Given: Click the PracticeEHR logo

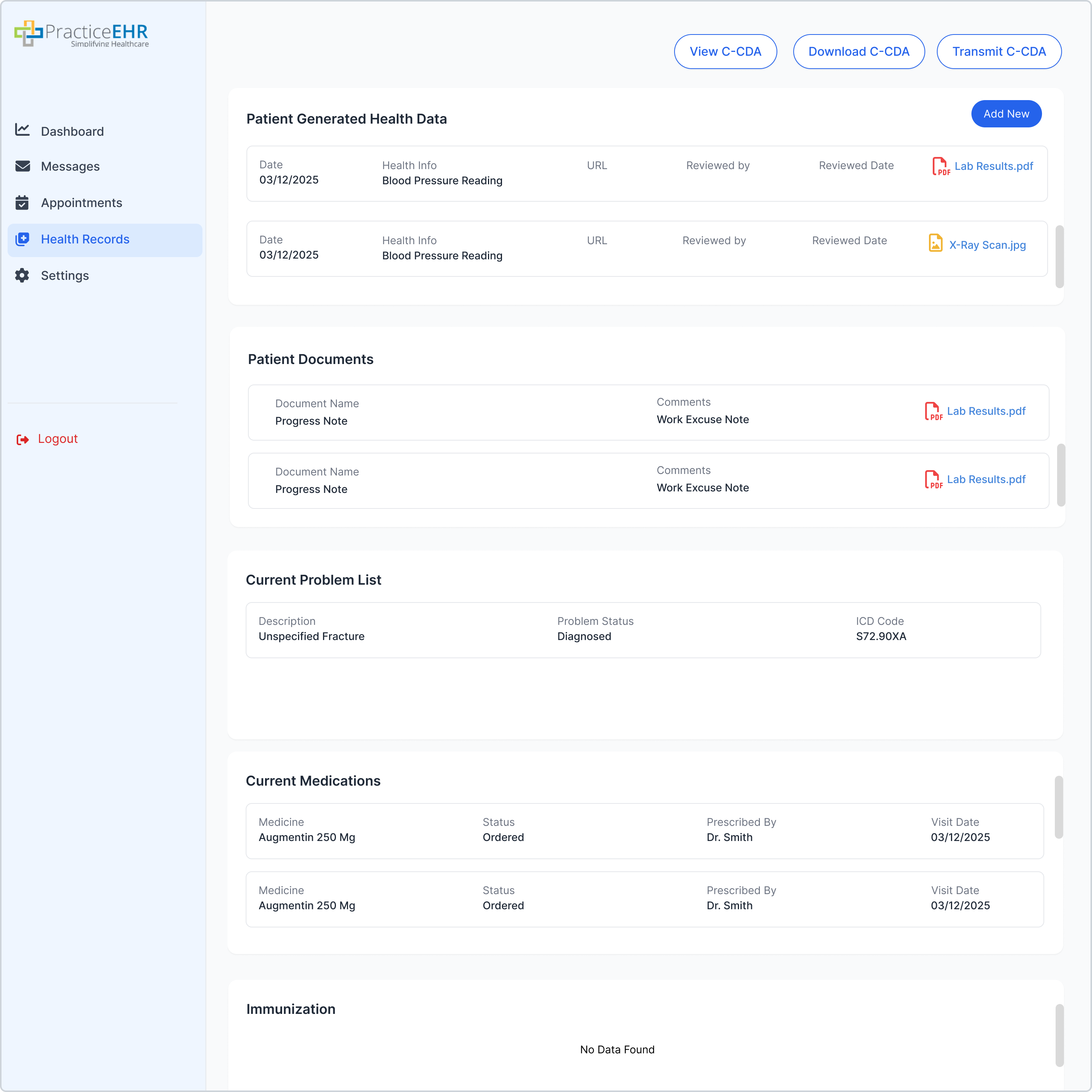Looking at the screenshot, I should tap(82, 34).
